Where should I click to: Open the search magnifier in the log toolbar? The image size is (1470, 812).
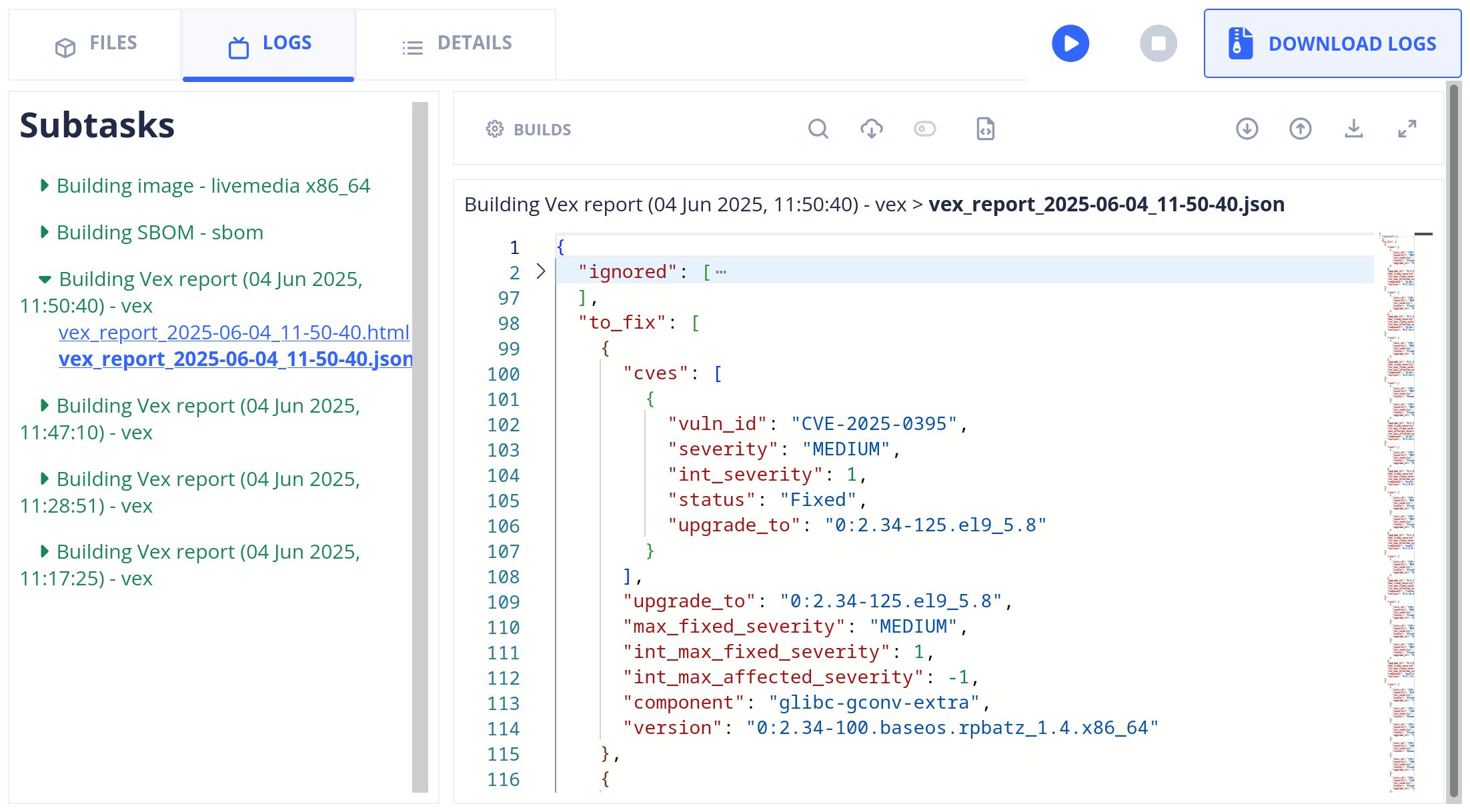click(x=818, y=129)
